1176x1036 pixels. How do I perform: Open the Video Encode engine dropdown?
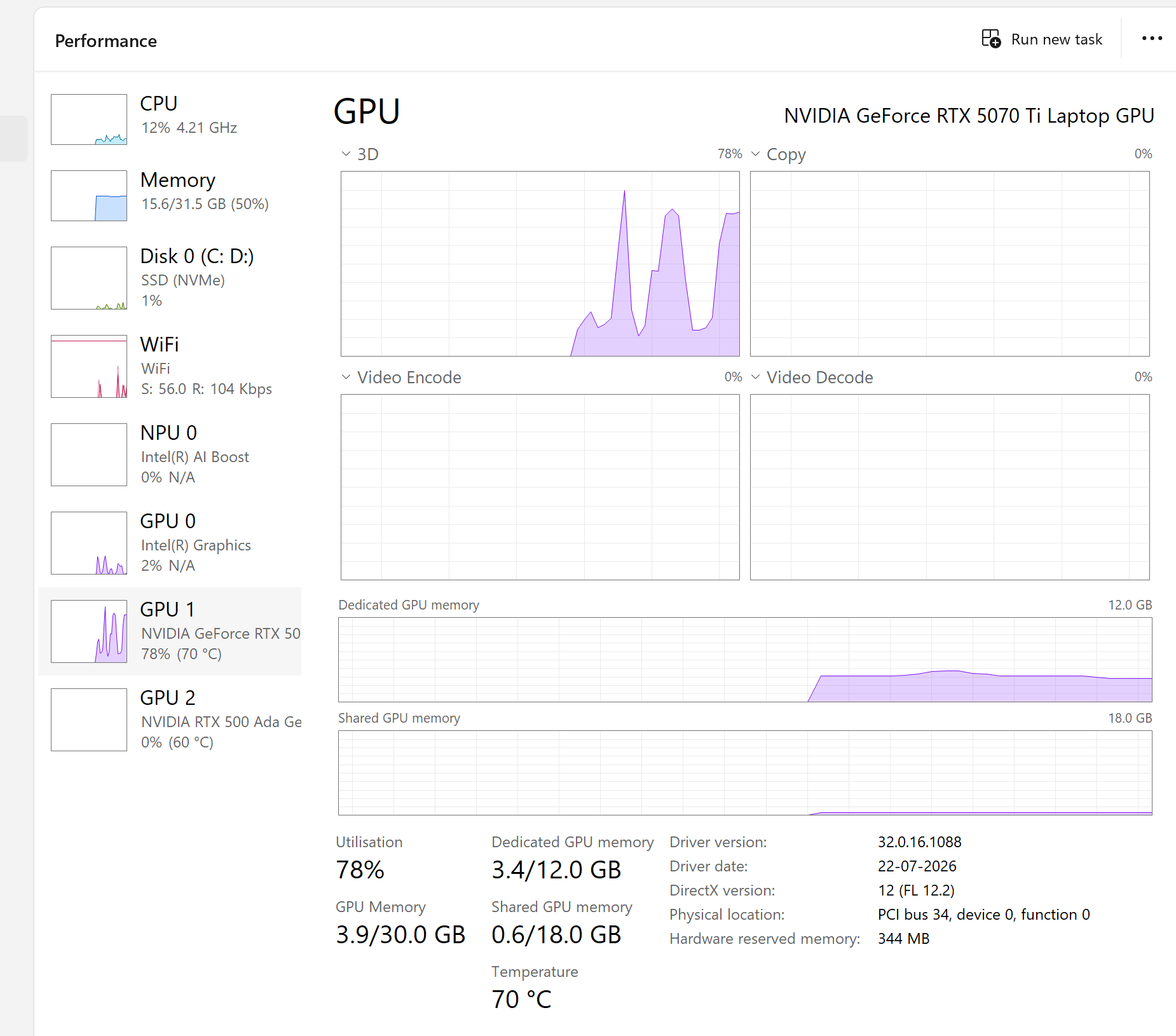(346, 377)
